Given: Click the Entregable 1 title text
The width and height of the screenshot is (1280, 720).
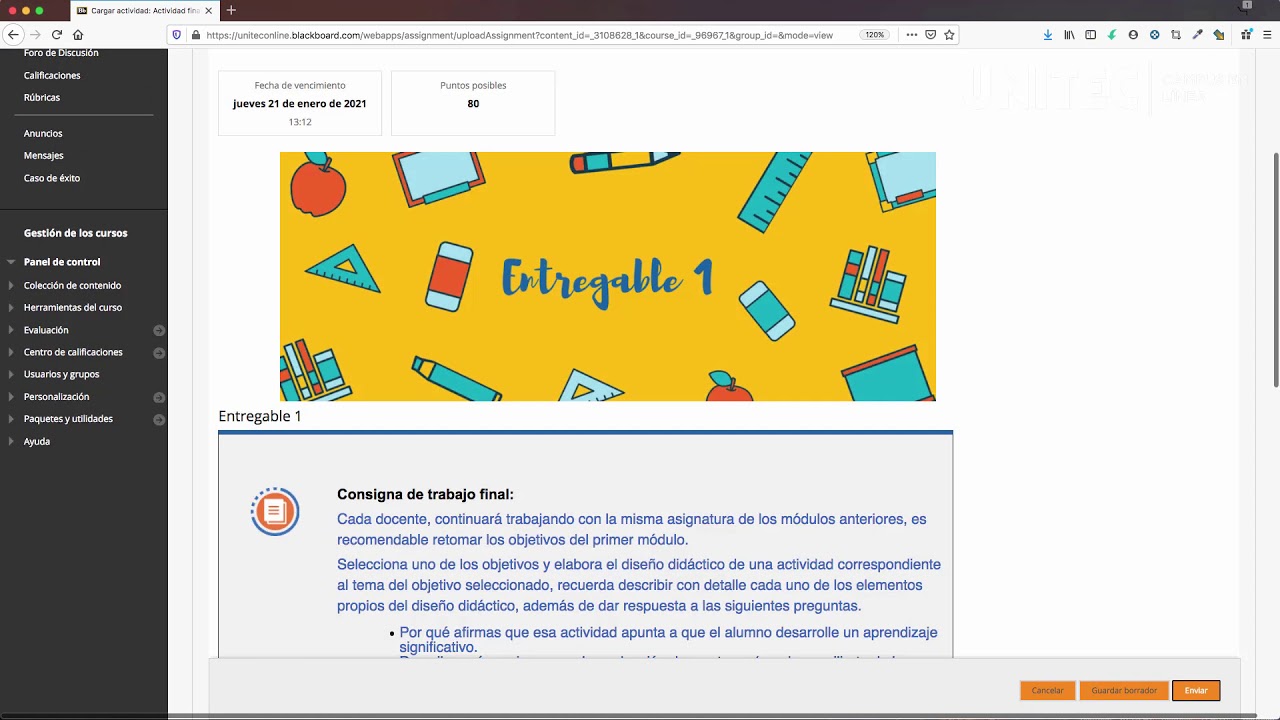Looking at the screenshot, I should pos(260,416).
